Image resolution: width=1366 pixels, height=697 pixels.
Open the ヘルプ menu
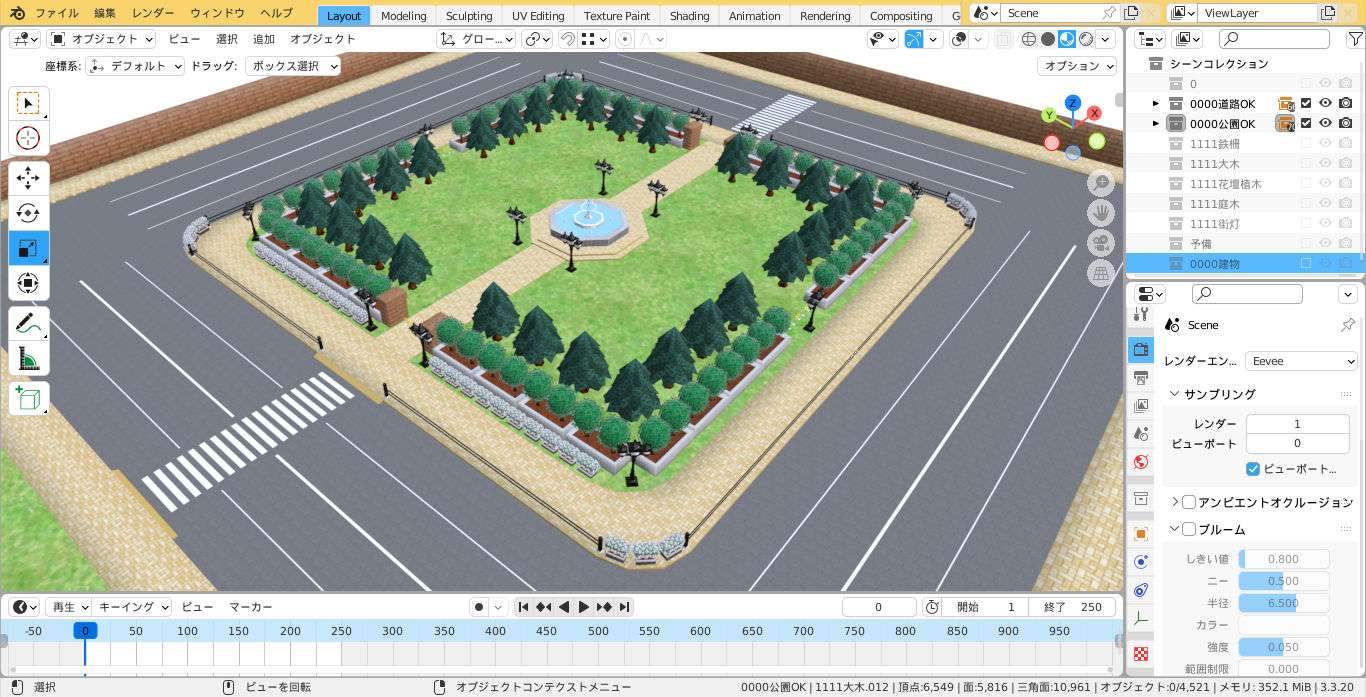pos(276,13)
